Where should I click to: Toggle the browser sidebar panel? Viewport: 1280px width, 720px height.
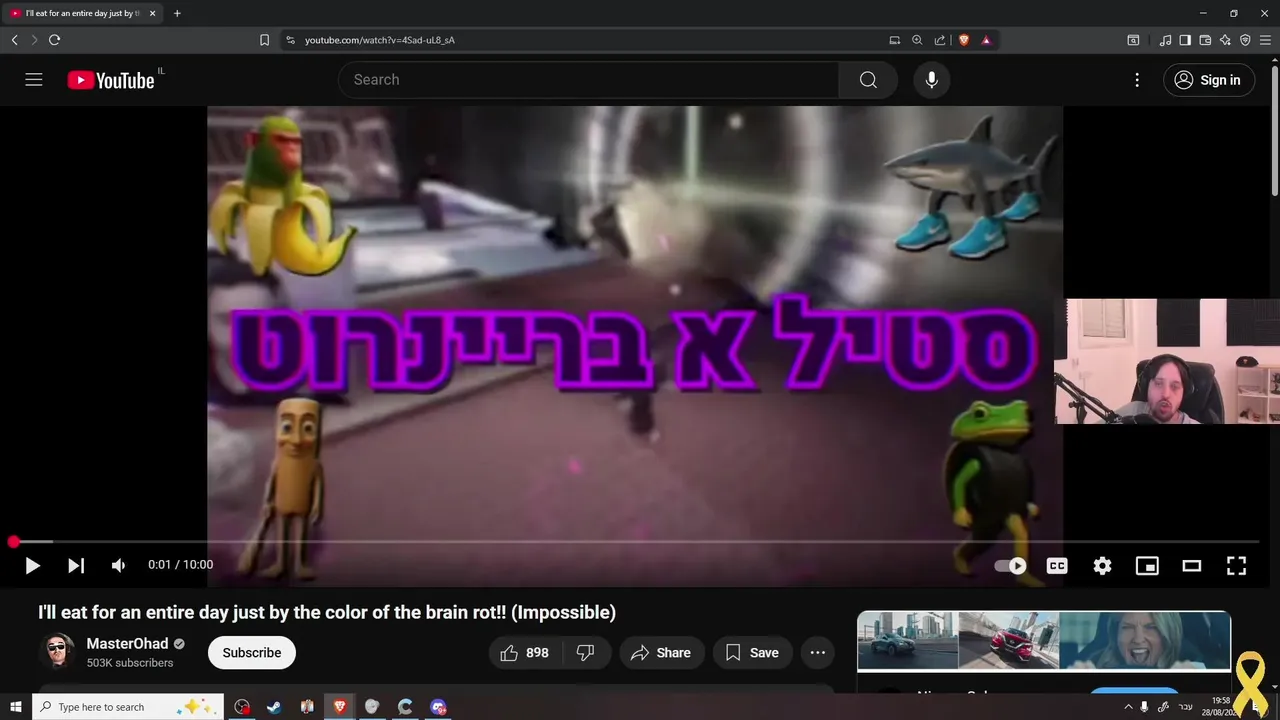click(1185, 40)
